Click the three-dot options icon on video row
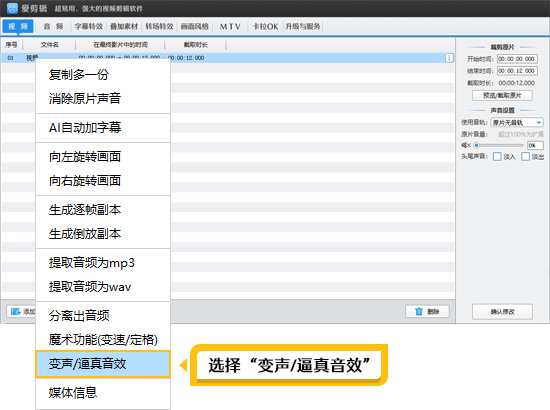This screenshot has width=550, height=410. point(449,58)
